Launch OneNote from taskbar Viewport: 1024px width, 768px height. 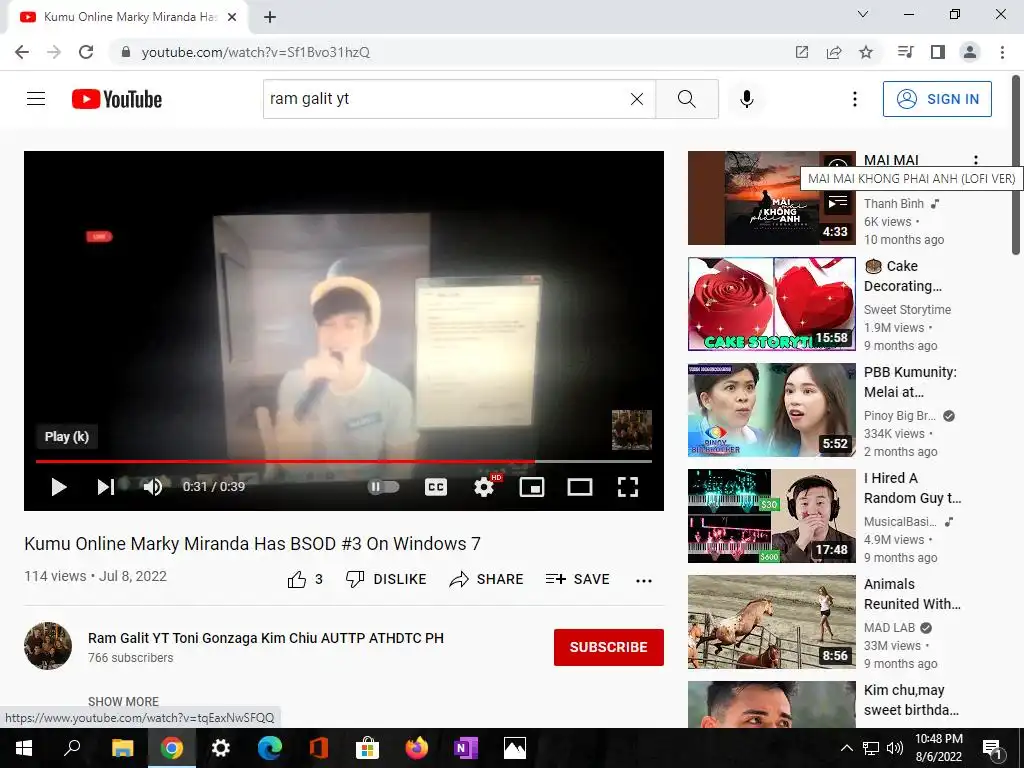(466, 748)
